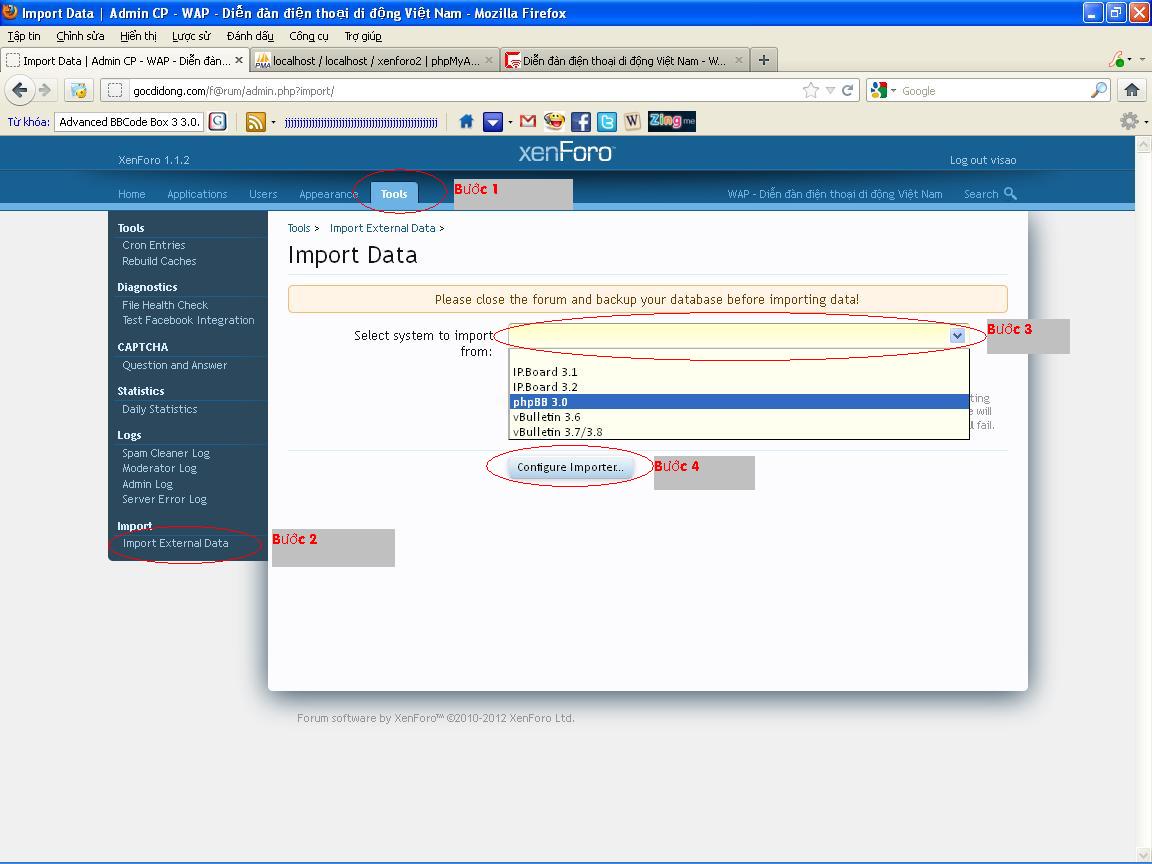This screenshot has height=864, width=1152.
Task: Click the Configure Importer button
Action: 570,467
